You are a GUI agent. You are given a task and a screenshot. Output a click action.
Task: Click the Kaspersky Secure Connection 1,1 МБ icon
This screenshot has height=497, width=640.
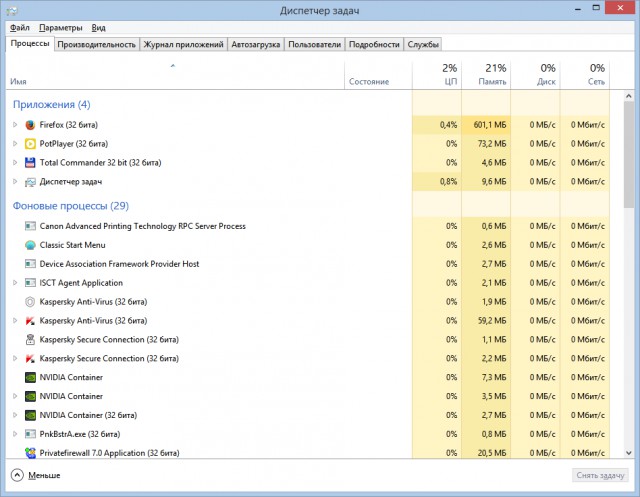30,339
